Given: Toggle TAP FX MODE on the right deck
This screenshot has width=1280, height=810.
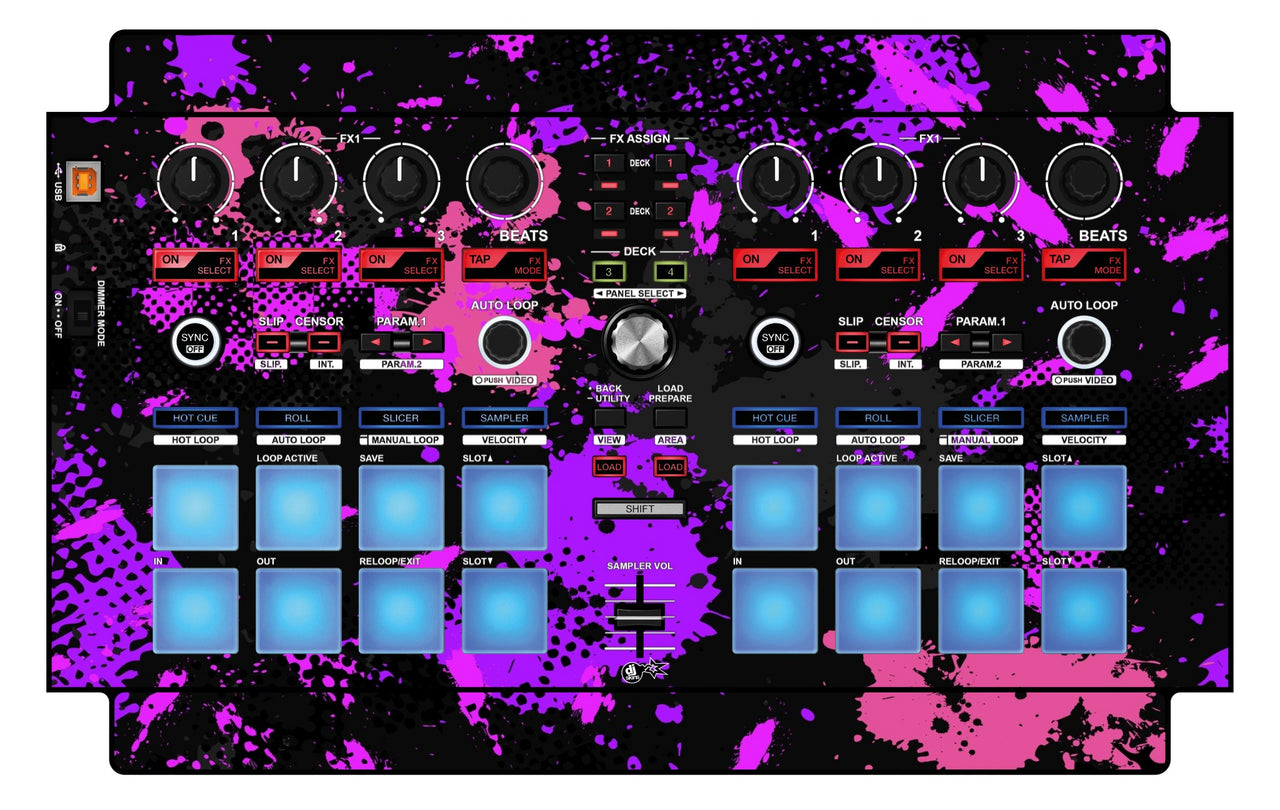Looking at the screenshot, I should coord(1084,263).
